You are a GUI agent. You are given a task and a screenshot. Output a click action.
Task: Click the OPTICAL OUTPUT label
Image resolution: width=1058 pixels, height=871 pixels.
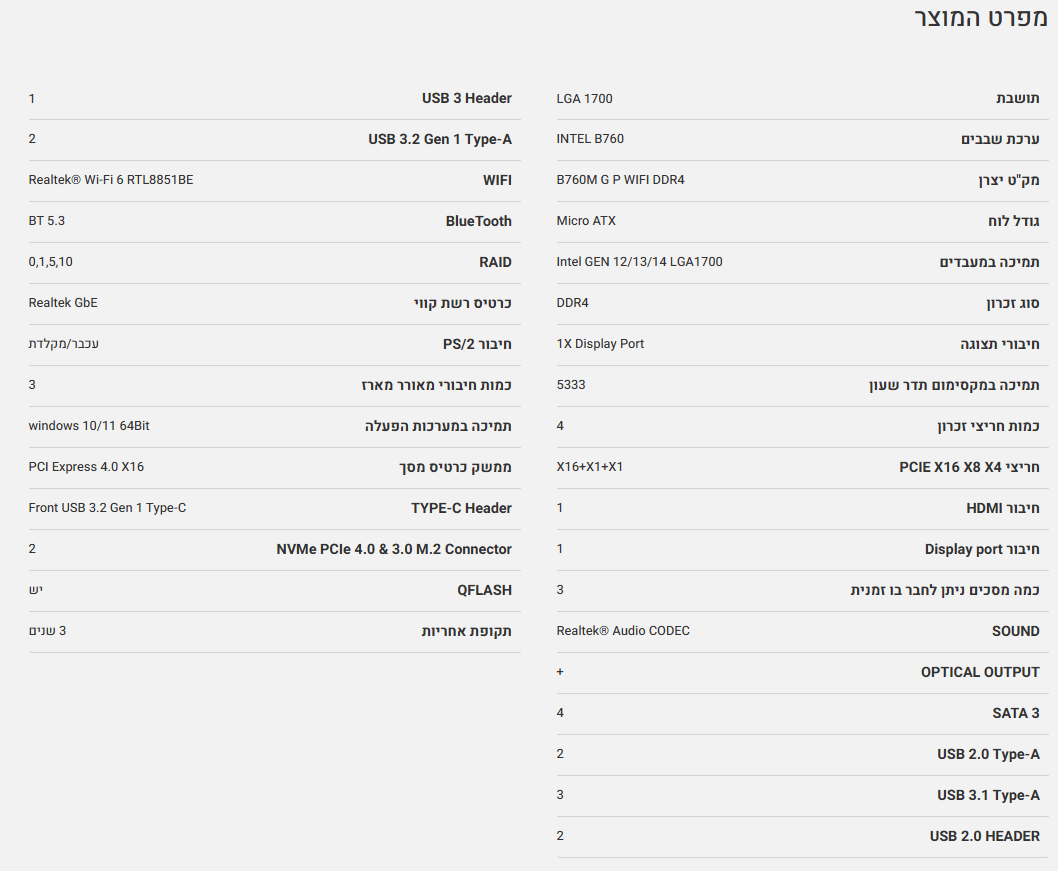point(980,672)
